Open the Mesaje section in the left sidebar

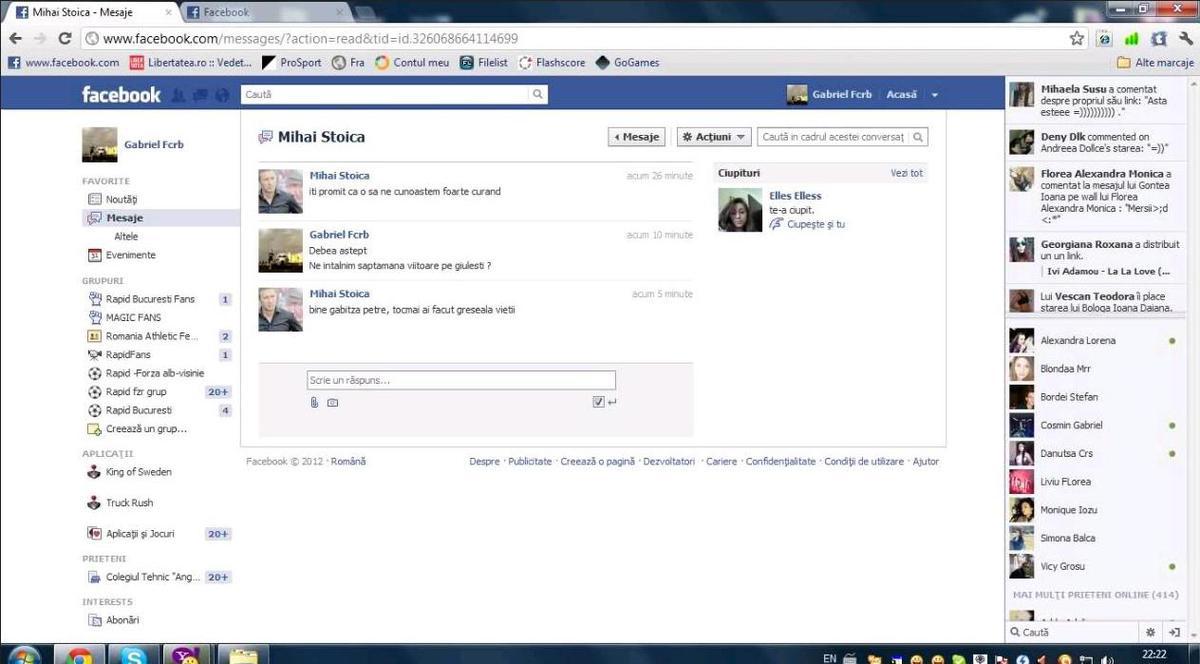coord(125,217)
